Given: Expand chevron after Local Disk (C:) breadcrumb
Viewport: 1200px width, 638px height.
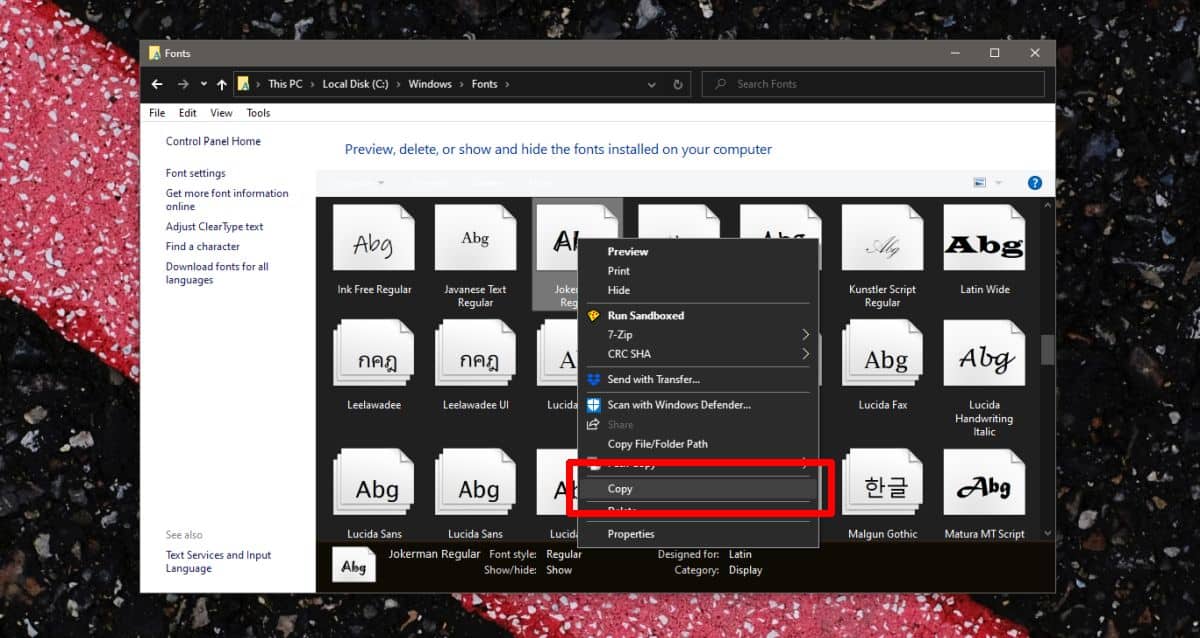Looking at the screenshot, I should [x=399, y=85].
